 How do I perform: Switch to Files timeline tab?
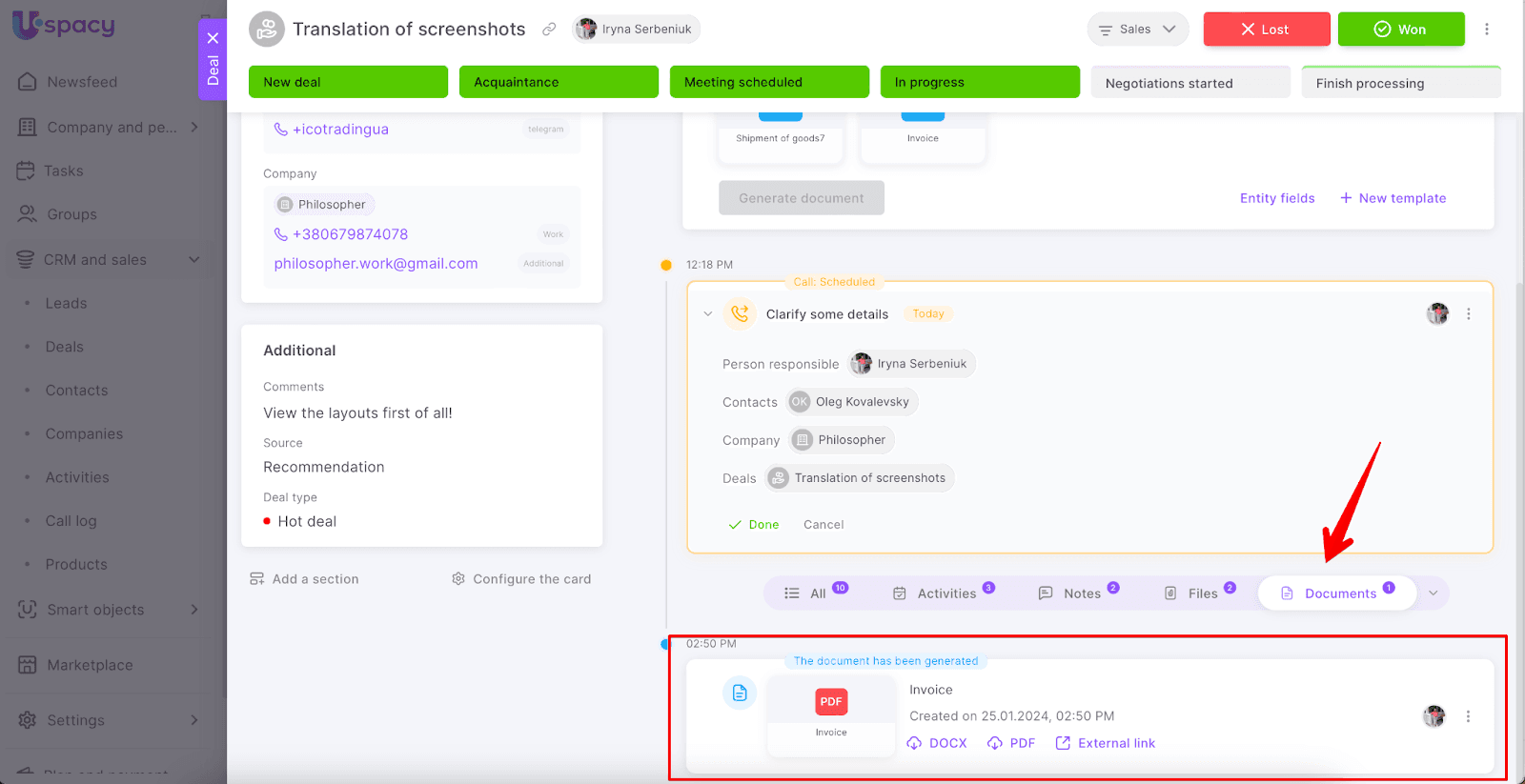(x=1200, y=593)
